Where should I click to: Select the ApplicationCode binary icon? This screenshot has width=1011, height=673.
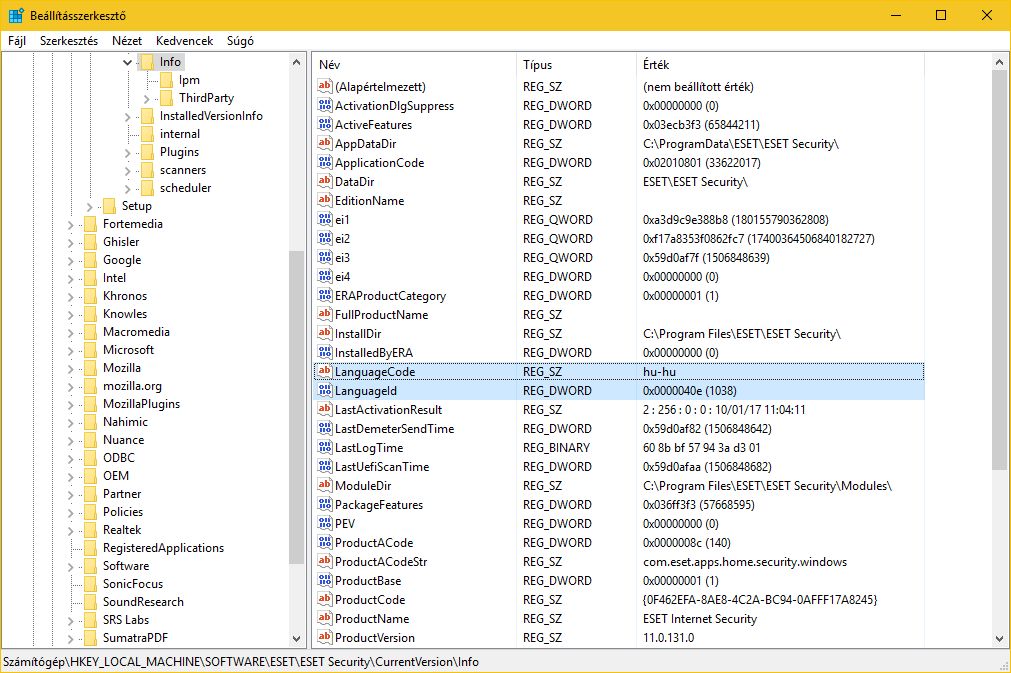pyautogui.click(x=325, y=162)
